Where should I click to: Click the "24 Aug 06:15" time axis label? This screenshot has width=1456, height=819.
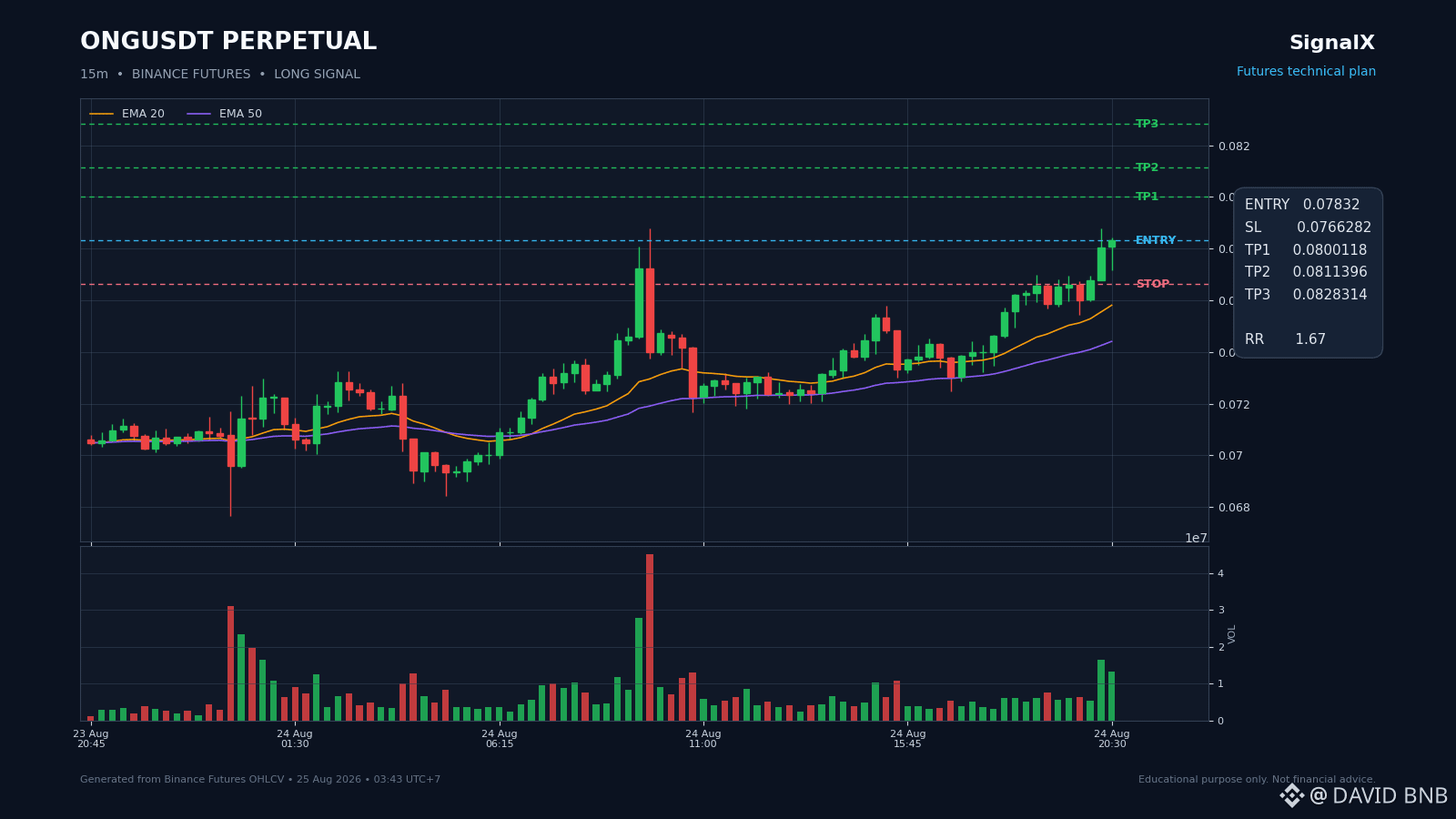[500, 739]
